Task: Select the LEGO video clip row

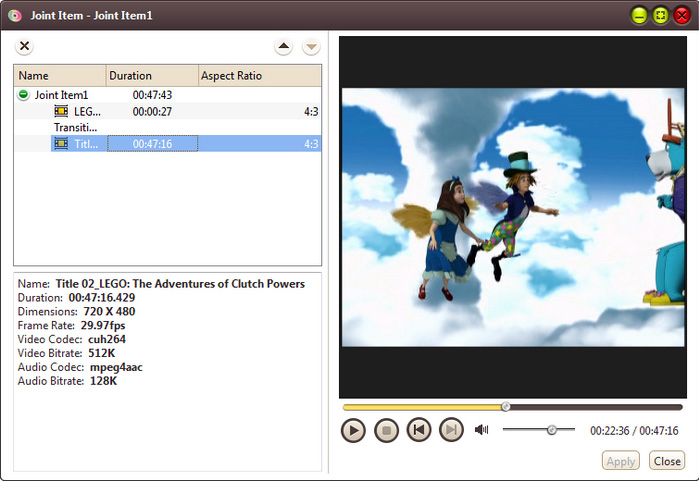Action: pyautogui.click(x=88, y=111)
